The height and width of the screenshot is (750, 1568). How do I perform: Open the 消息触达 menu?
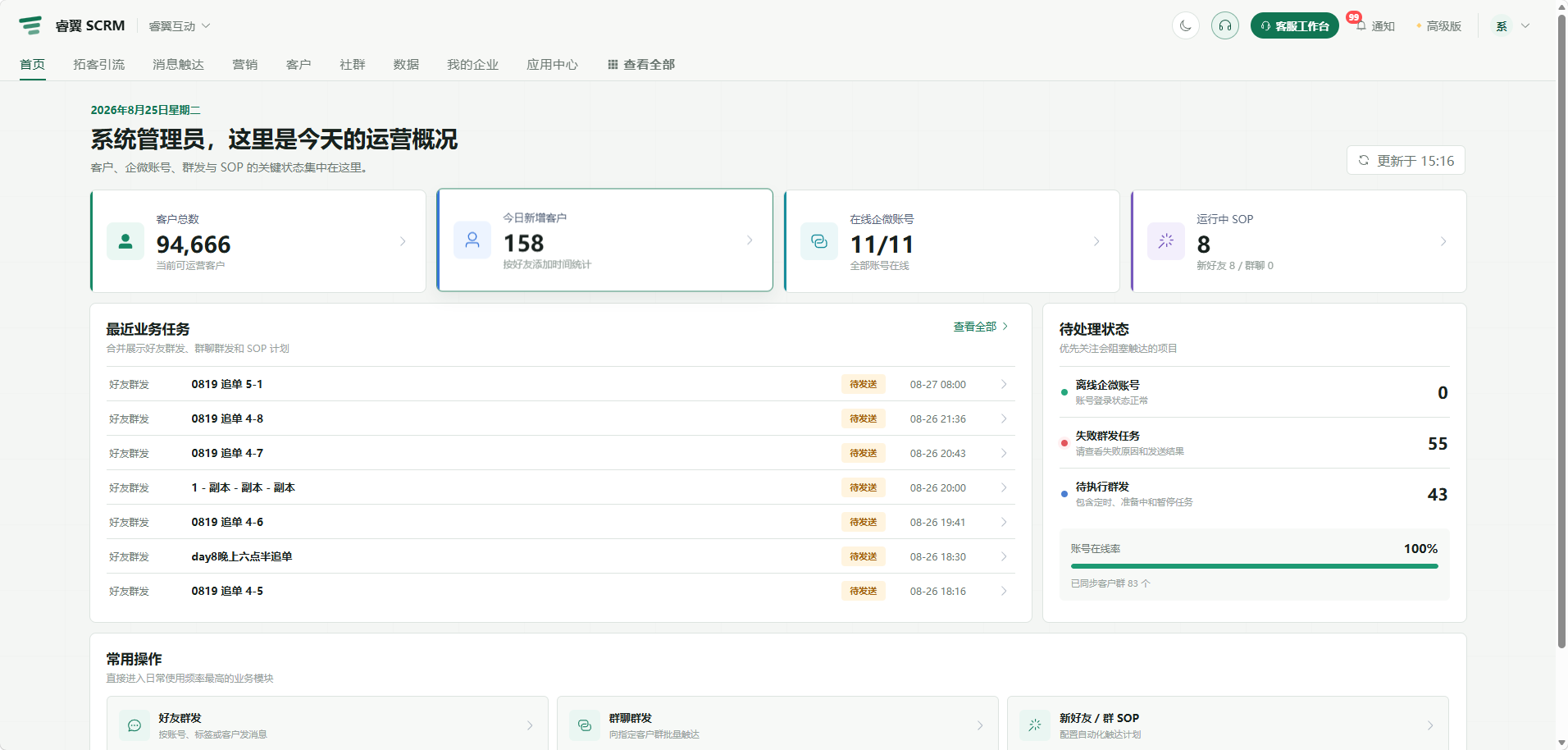tap(178, 64)
